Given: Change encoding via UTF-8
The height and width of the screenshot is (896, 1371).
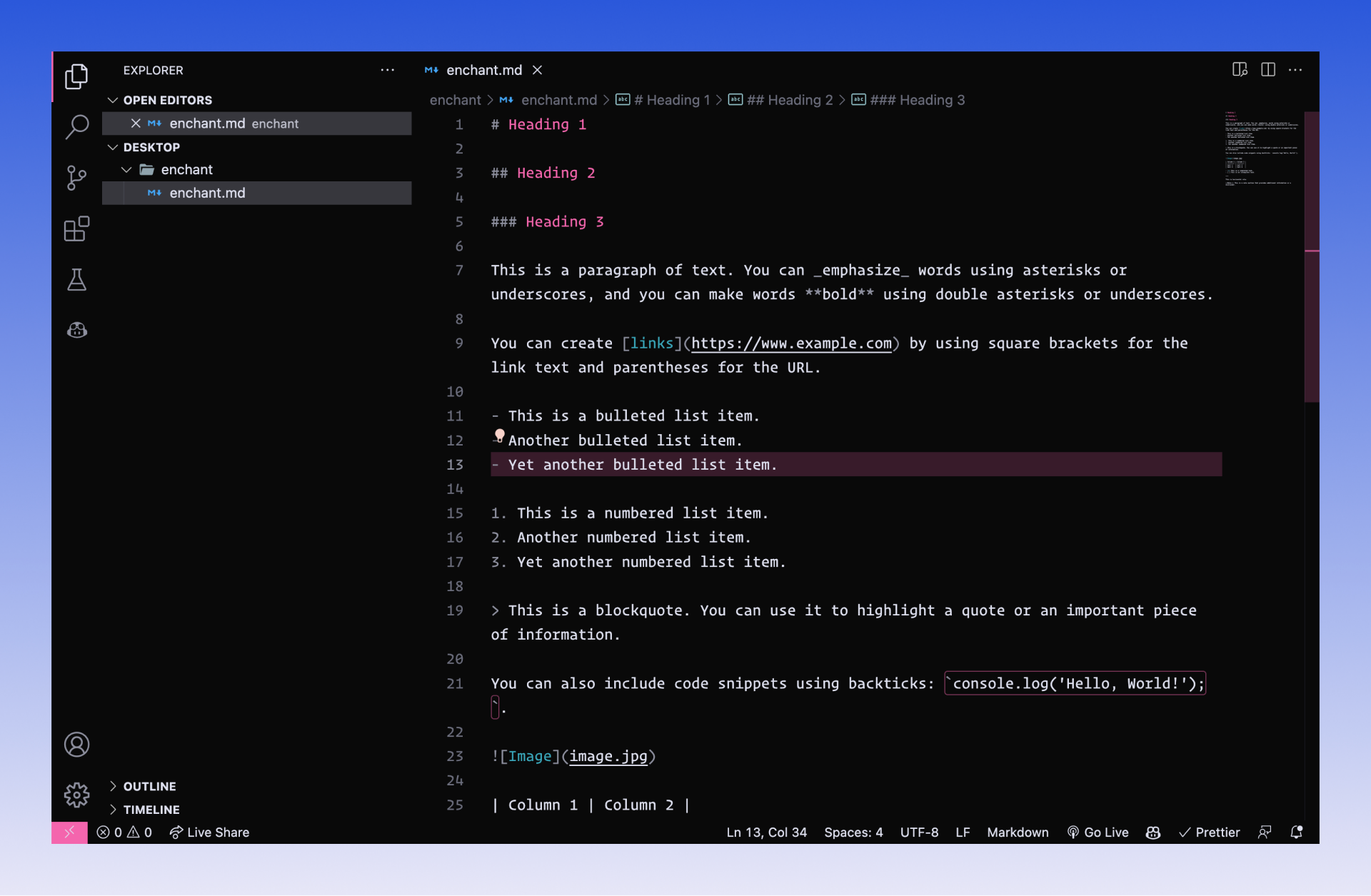Looking at the screenshot, I should click(919, 832).
